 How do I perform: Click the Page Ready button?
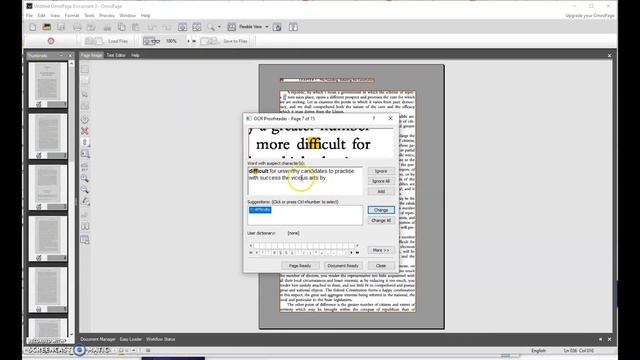tap(300, 266)
